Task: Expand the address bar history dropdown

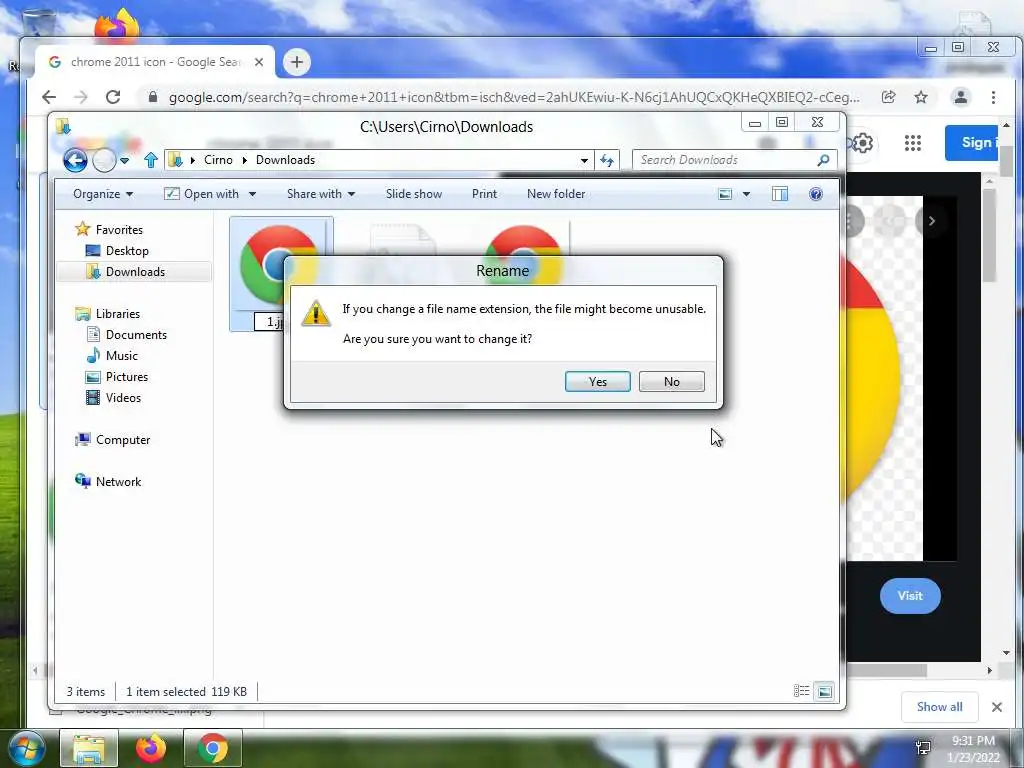Action: click(584, 160)
